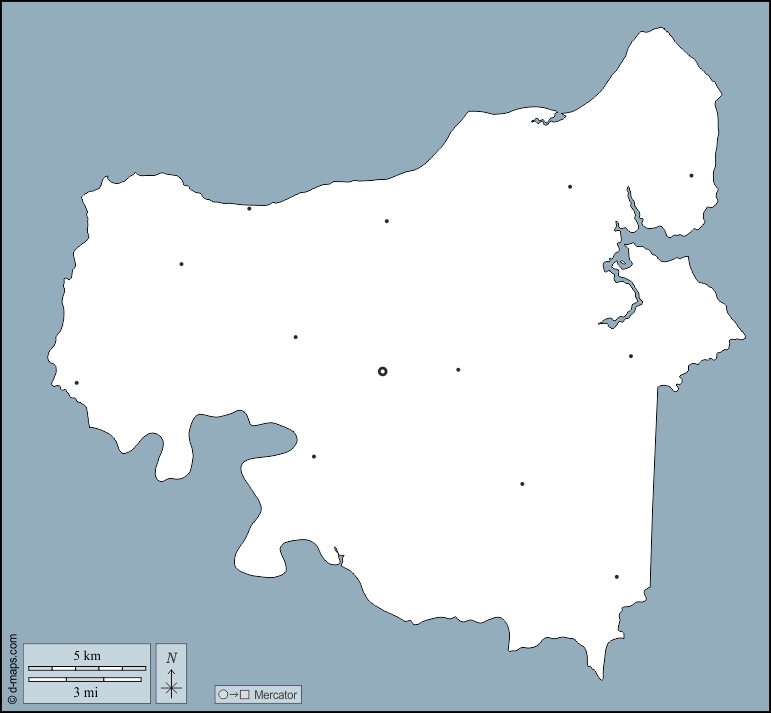Click the town dot beside the southwestern bay
The image size is (771, 713).
pyautogui.click(x=313, y=457)
